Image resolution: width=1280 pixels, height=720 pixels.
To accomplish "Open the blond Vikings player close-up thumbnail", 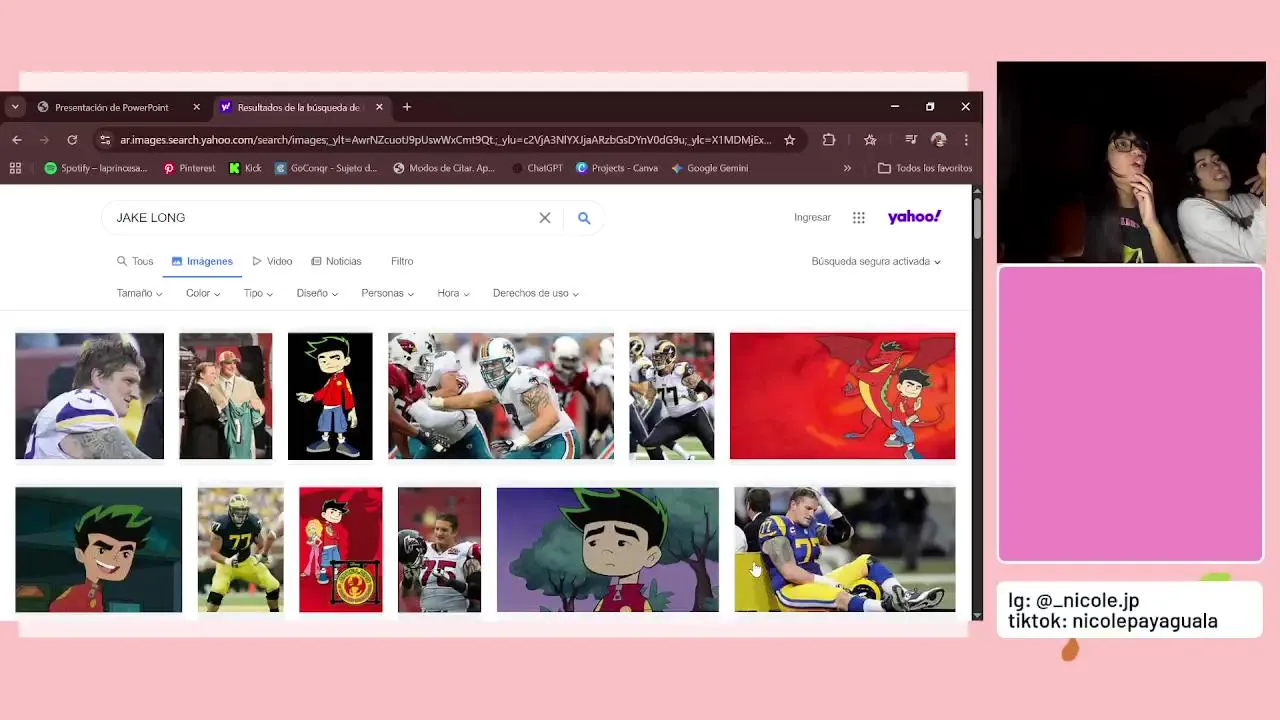I will pyautogui.click(x=89, y=396).
